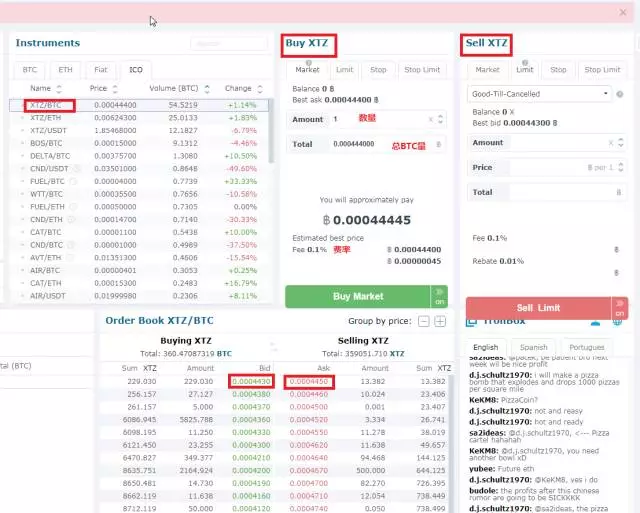Mark AIR/BTC as favorite via row marker
The width and height of the screenshot is (640, 513).
pos(22,271)
